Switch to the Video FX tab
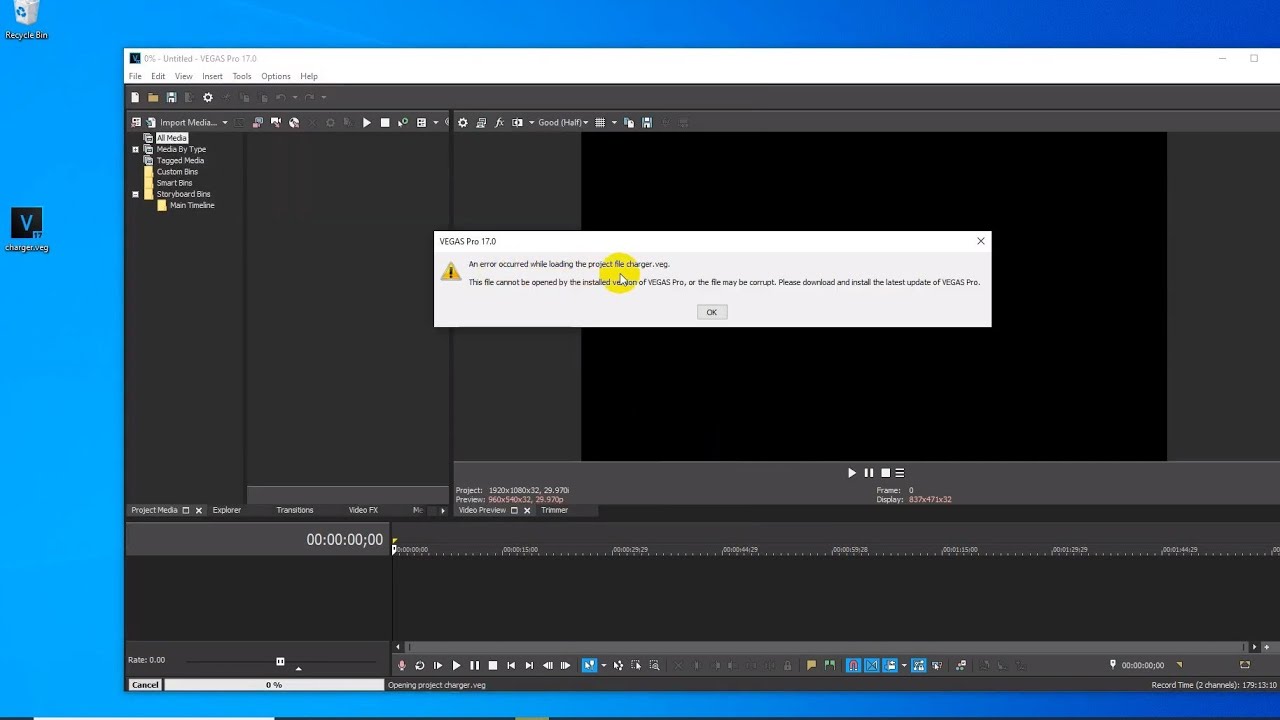The width and height of the screenshot is (1280, 720). click(x=363, y=510)
